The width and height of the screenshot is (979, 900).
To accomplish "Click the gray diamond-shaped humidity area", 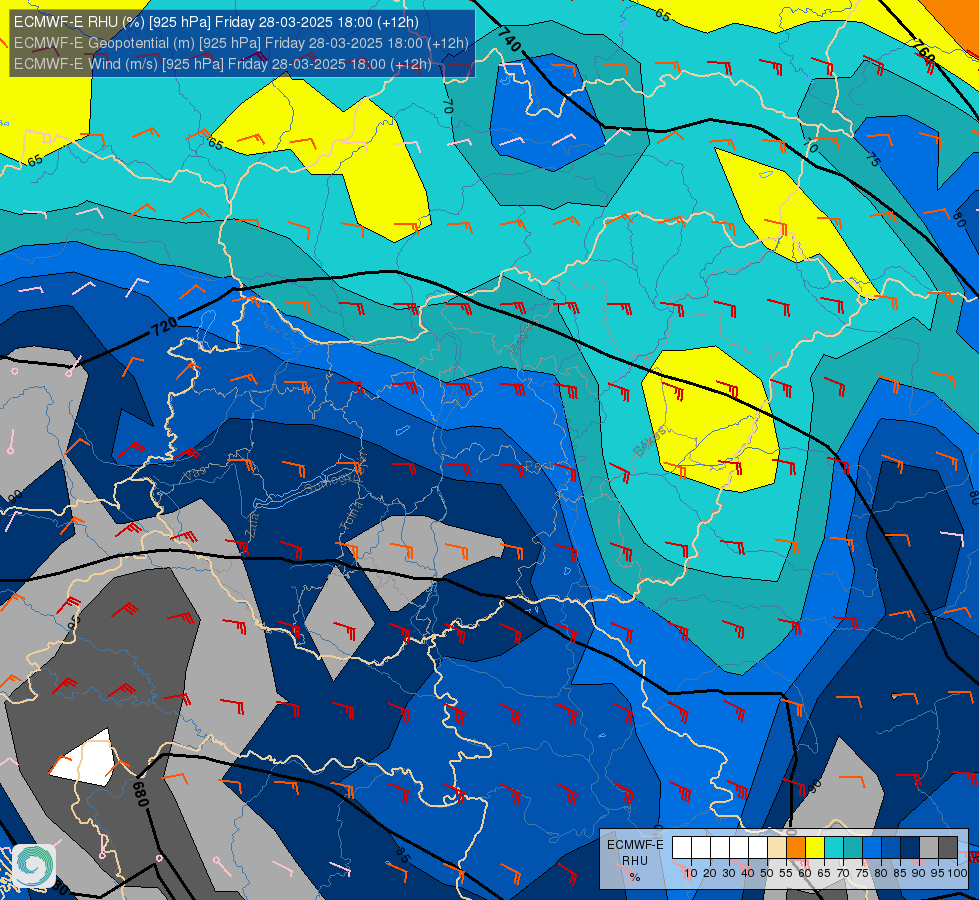I will tap(339, 623).
